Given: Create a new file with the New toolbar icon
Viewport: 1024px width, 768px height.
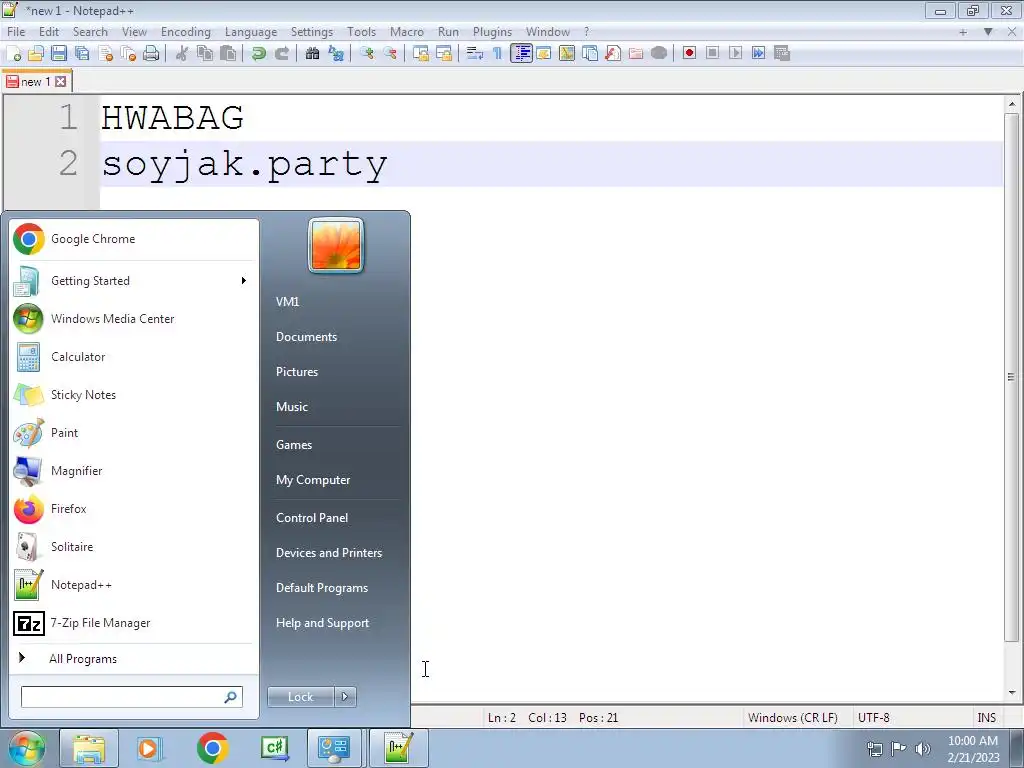Looking at the screenshot, I should pyautogui.click(x=14, y=54).
